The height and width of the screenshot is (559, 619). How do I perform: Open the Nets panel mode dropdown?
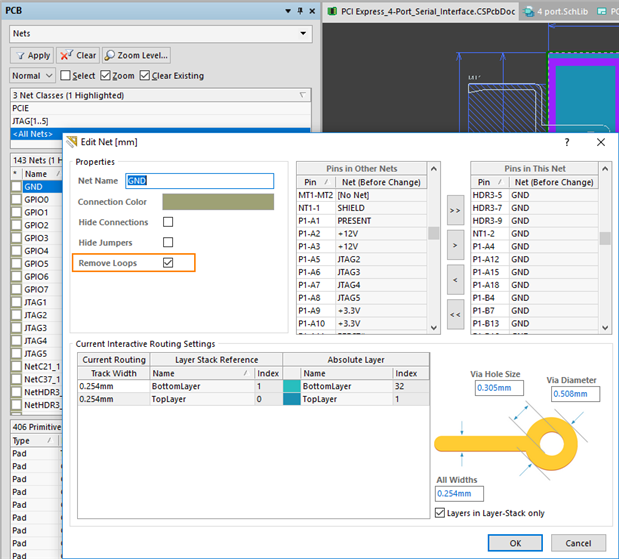tap(303, 34)
